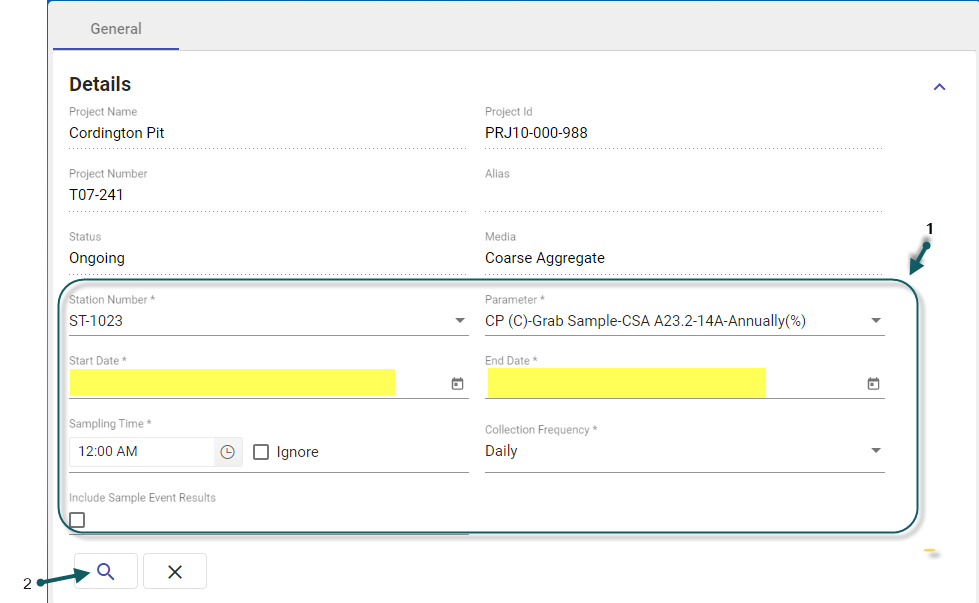Click the Sampling Time clock icon
Viewport: 979px width, 603px height.
coord(228,452)
